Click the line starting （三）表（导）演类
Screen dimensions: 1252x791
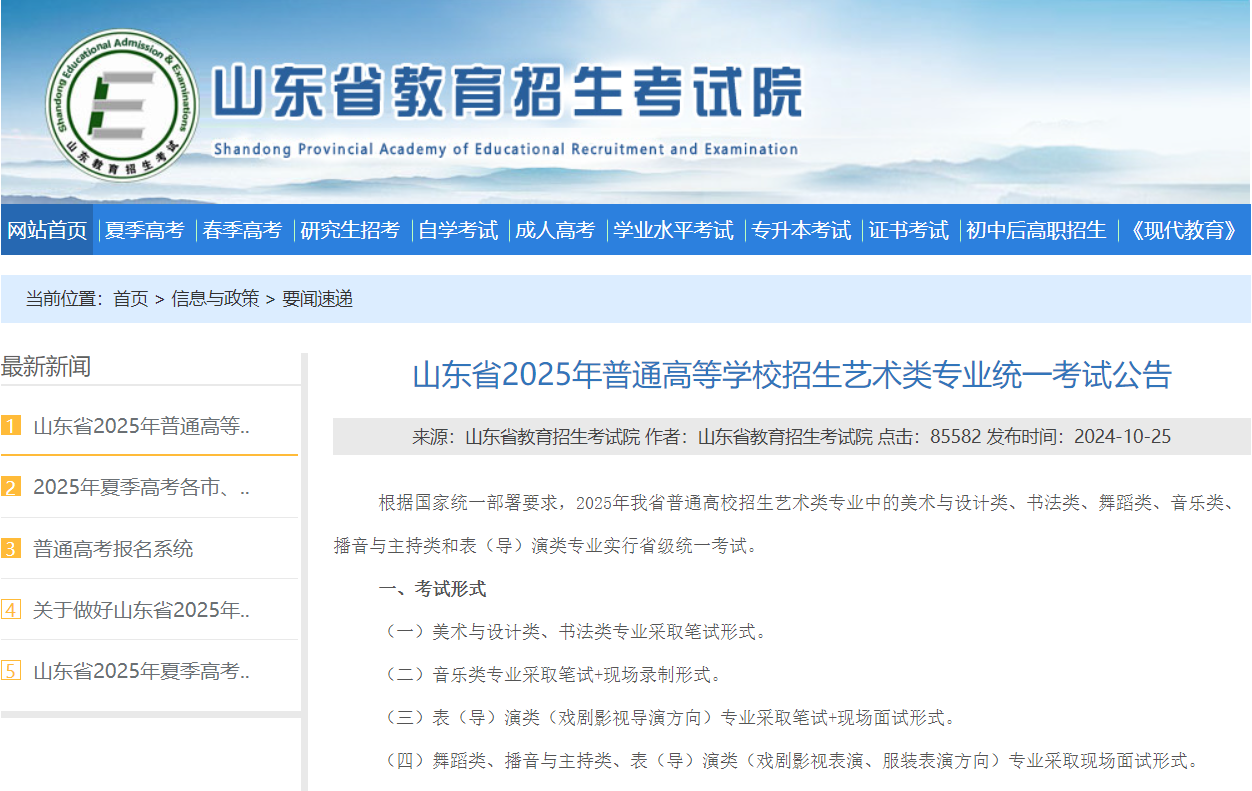[670, 718]
